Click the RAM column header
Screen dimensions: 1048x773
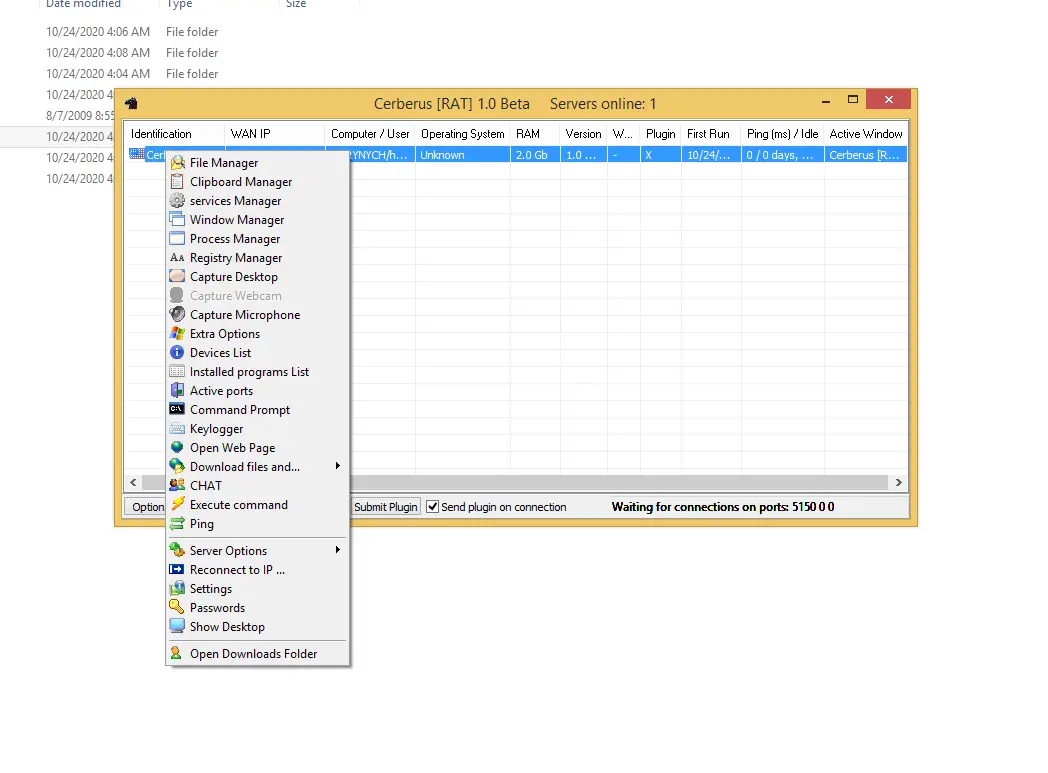point(527,134)
